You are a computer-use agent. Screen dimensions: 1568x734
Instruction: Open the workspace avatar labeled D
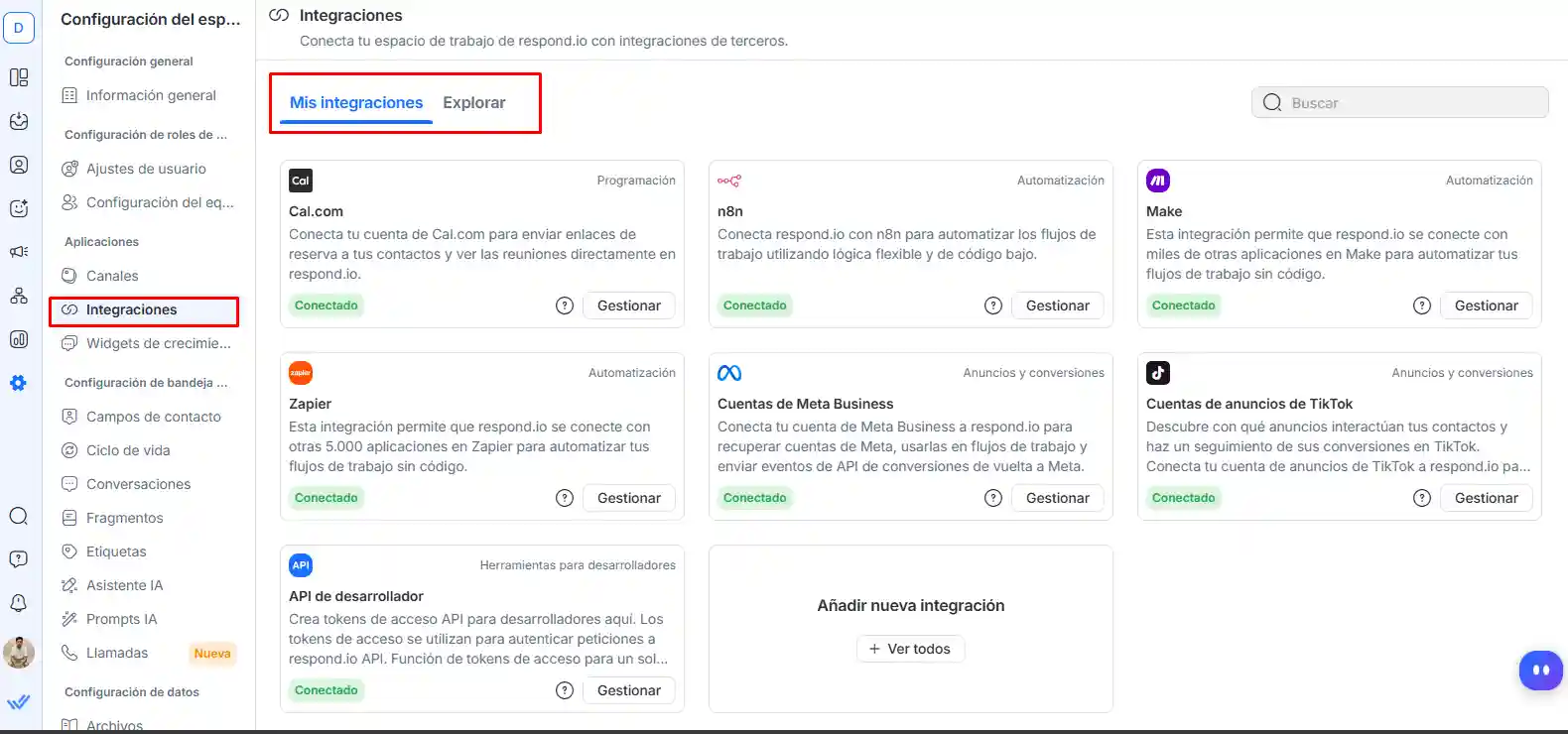tap(19, 28)
